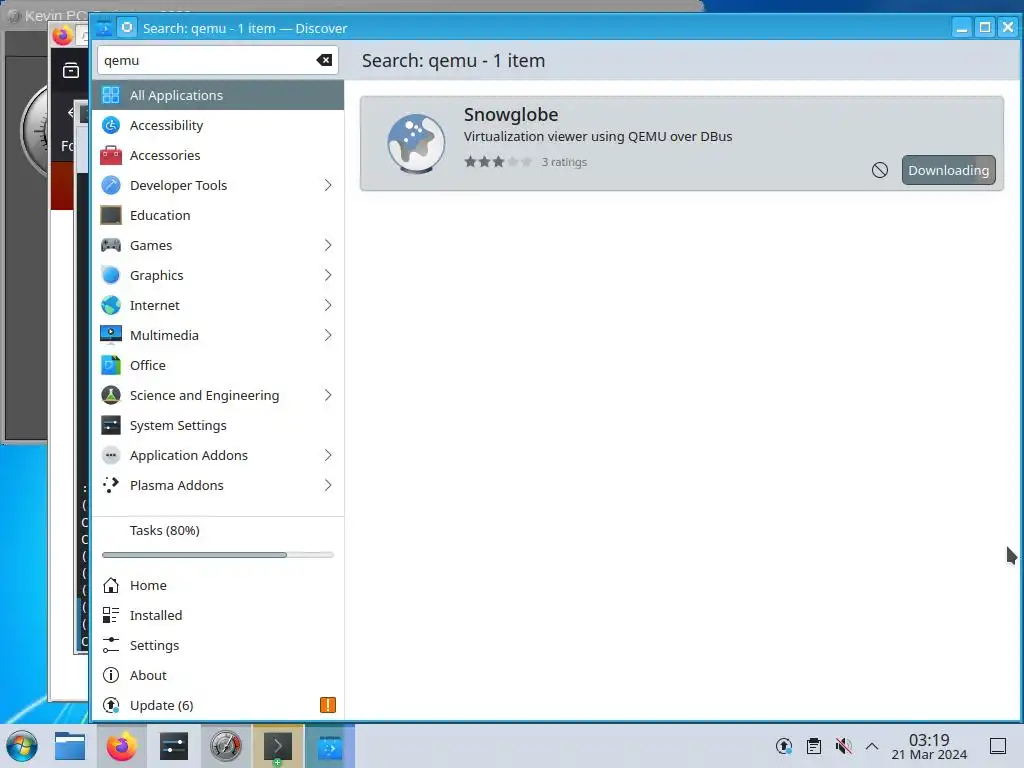The height and width of the screenshot is (768, 1024).
Task: Click the About info icon
Action: (x=111, y=675)
